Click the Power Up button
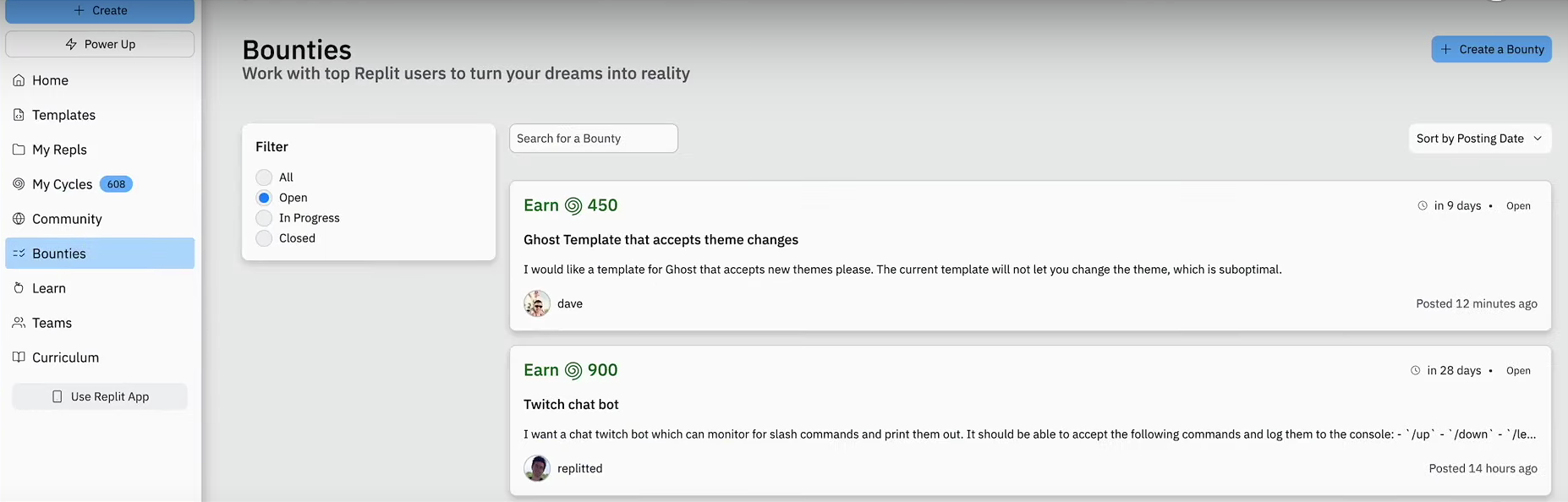1568x502 pixels. tap(100, 44)
